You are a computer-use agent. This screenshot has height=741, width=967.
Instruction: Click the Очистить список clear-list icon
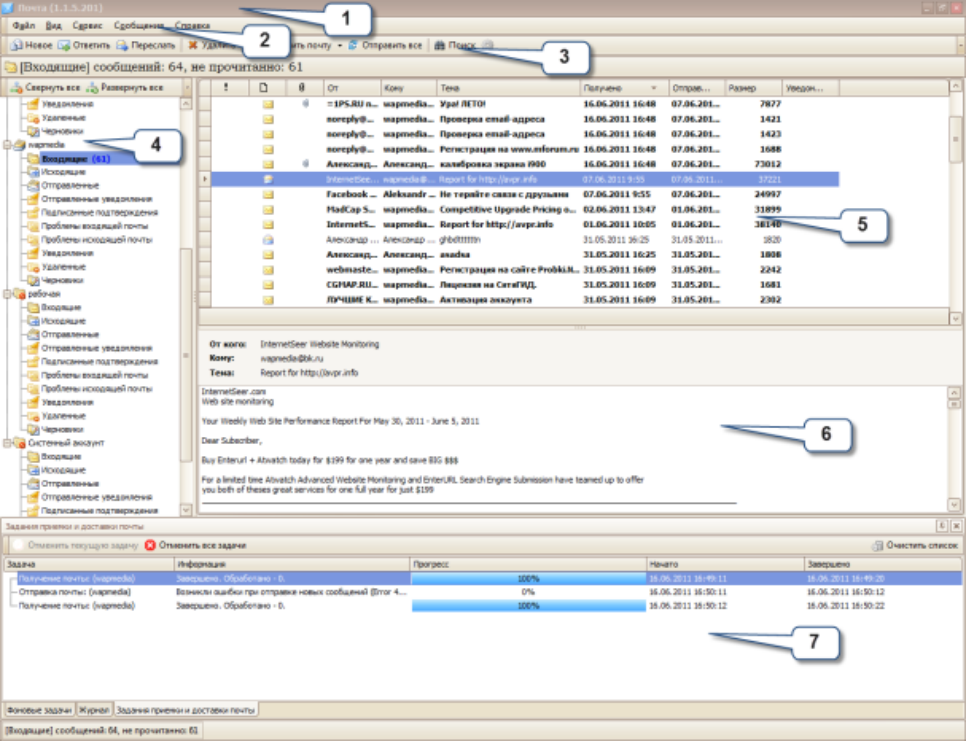point(877,546)
